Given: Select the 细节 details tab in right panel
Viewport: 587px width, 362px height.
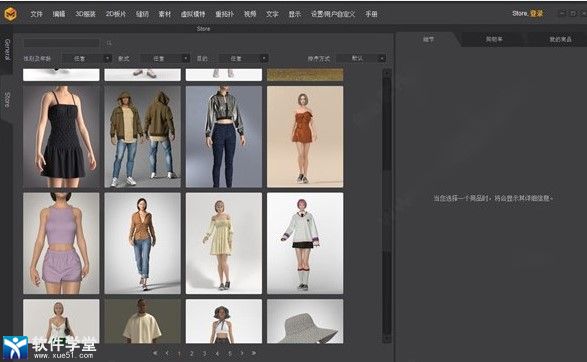Looking at the screenshot, I should point(429,39).
